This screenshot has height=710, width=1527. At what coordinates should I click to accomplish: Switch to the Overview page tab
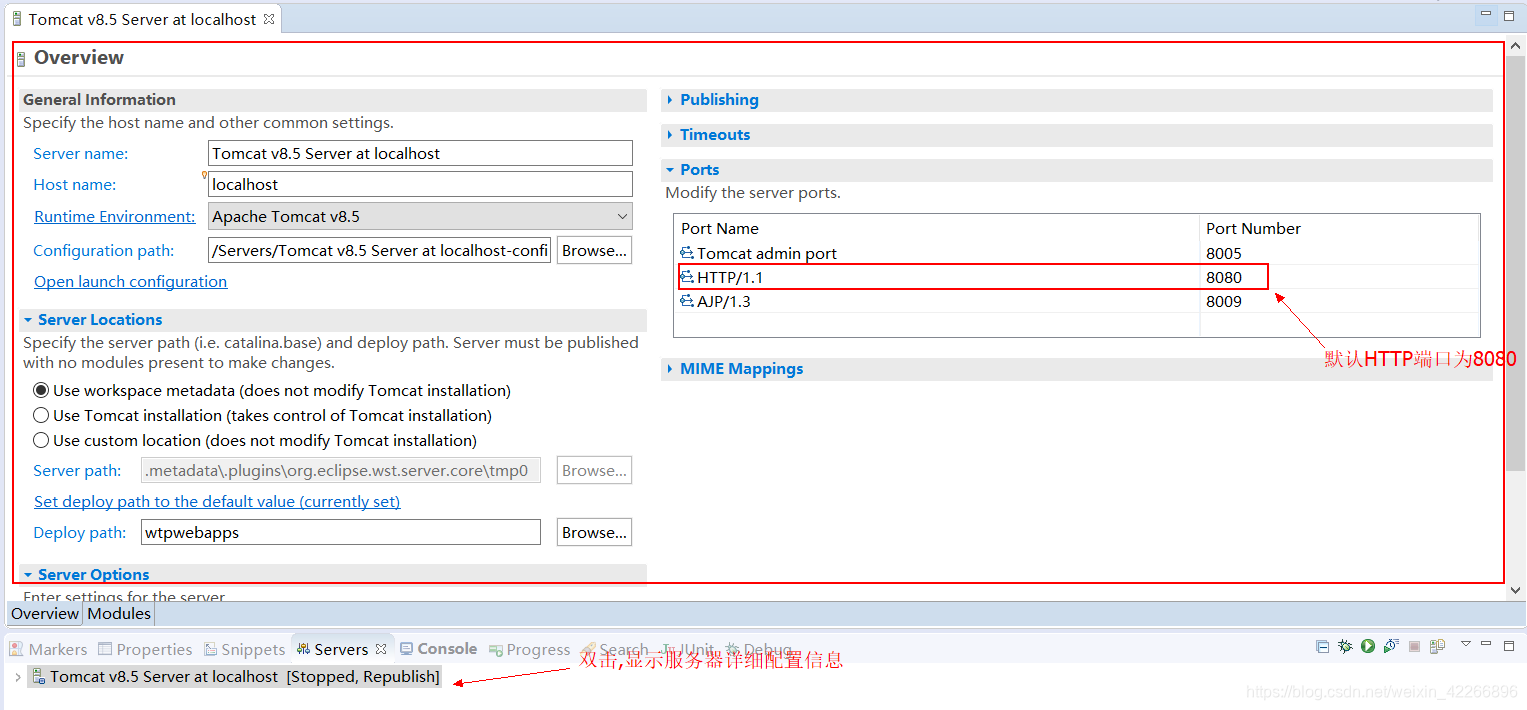click(45, 614)
